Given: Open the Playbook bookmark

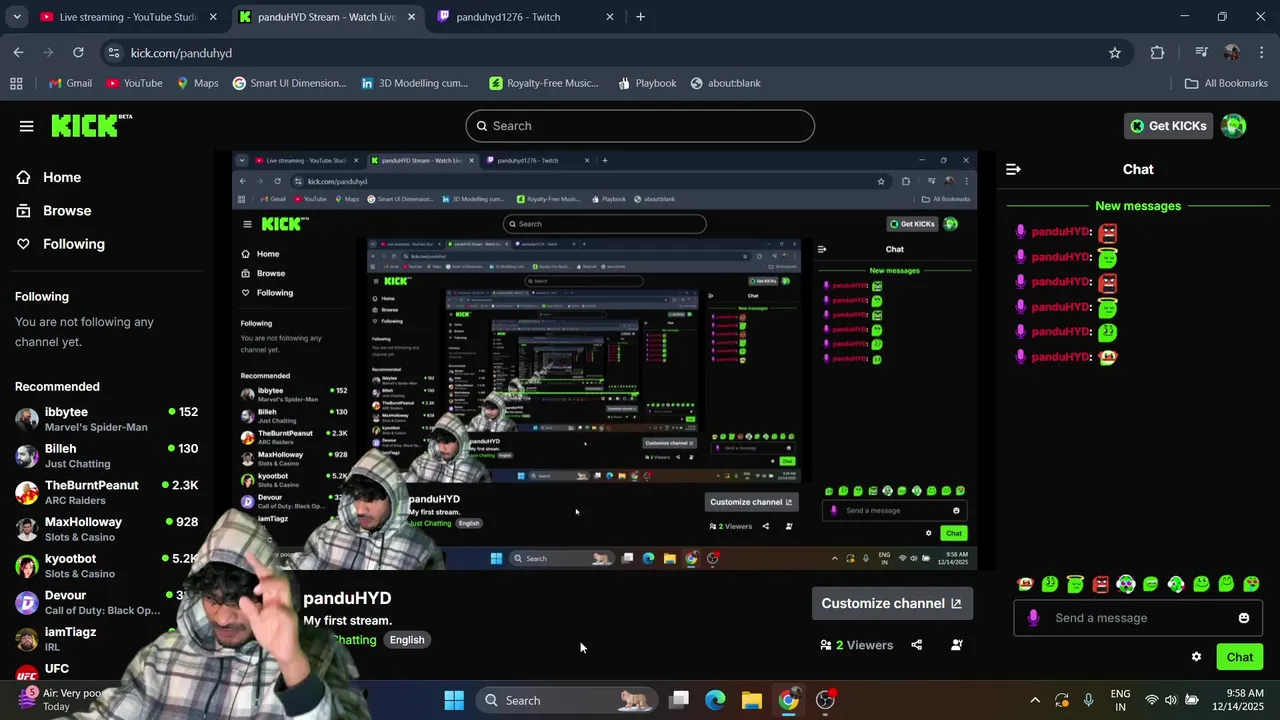Looking at the screenshot, I should click(647, 83).
